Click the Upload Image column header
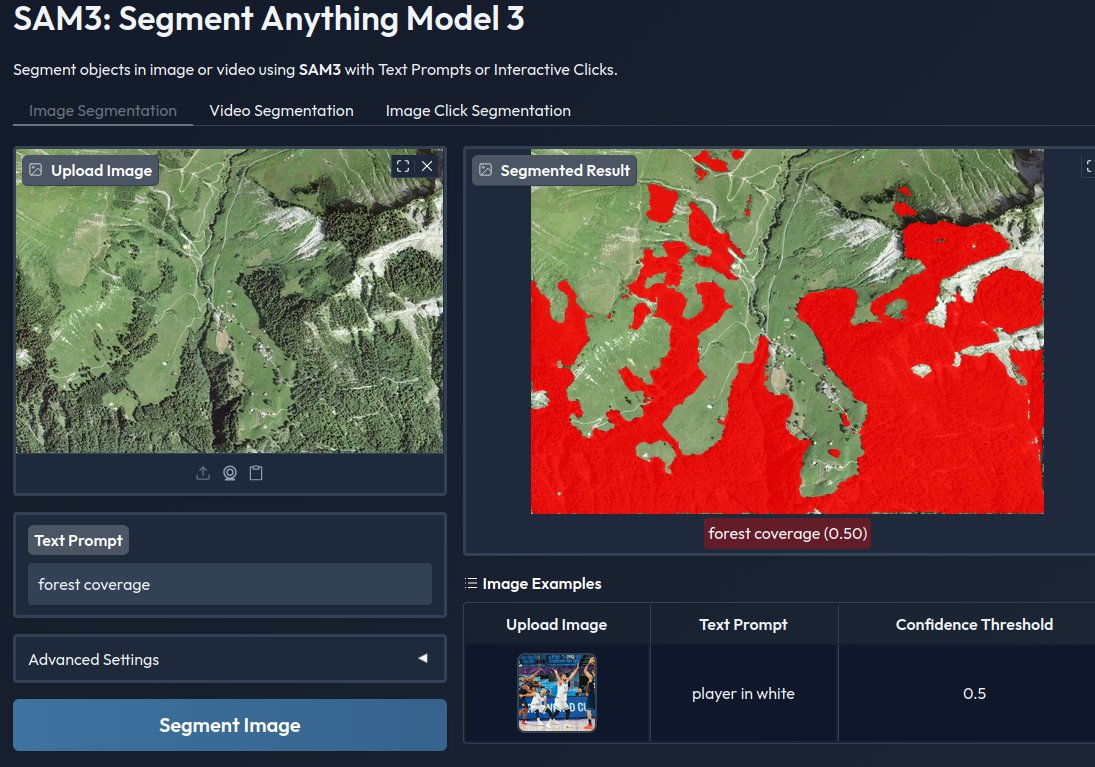1095x767 pixels. (x=557, y=624)
